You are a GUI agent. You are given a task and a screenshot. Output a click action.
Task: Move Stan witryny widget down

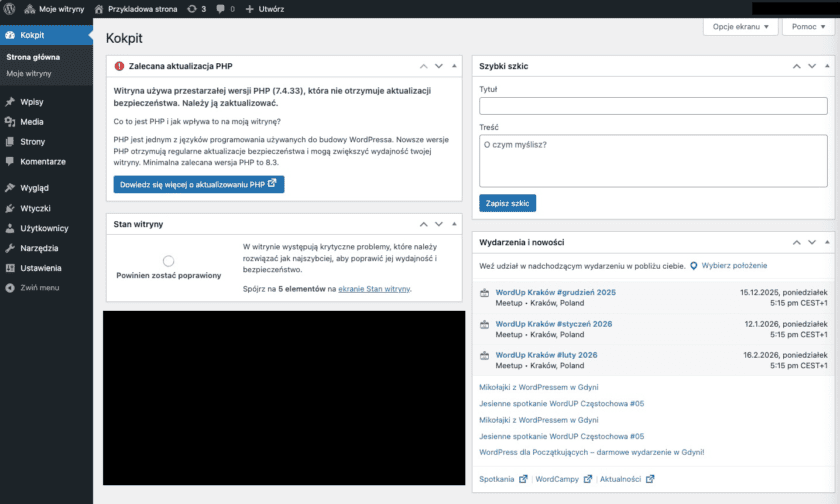click(439, 224)
